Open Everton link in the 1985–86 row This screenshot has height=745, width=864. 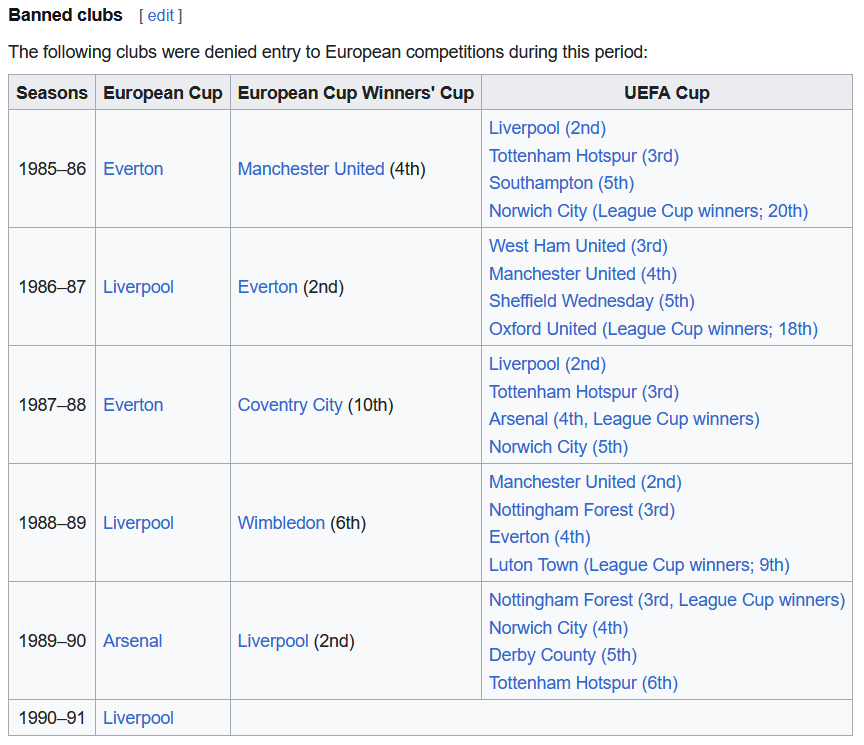[x=133, y=169]
